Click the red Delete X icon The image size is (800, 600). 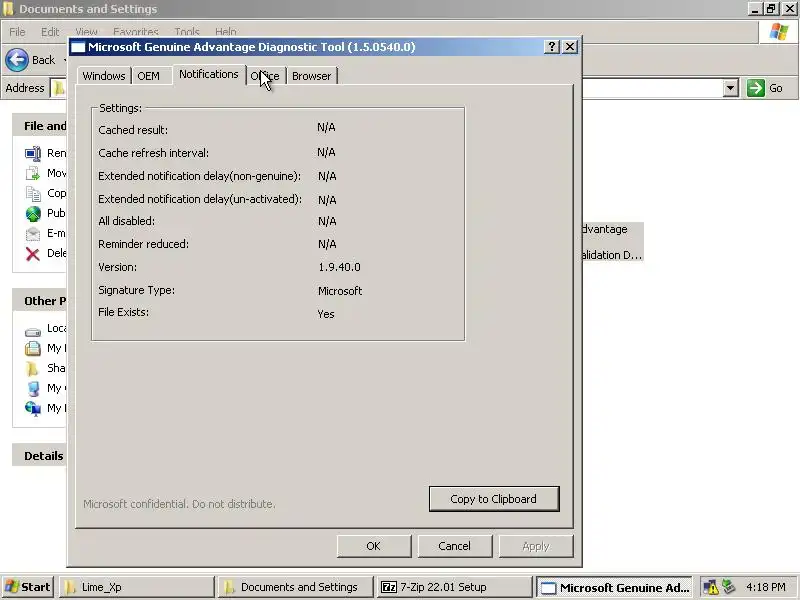tap(33, 254)
